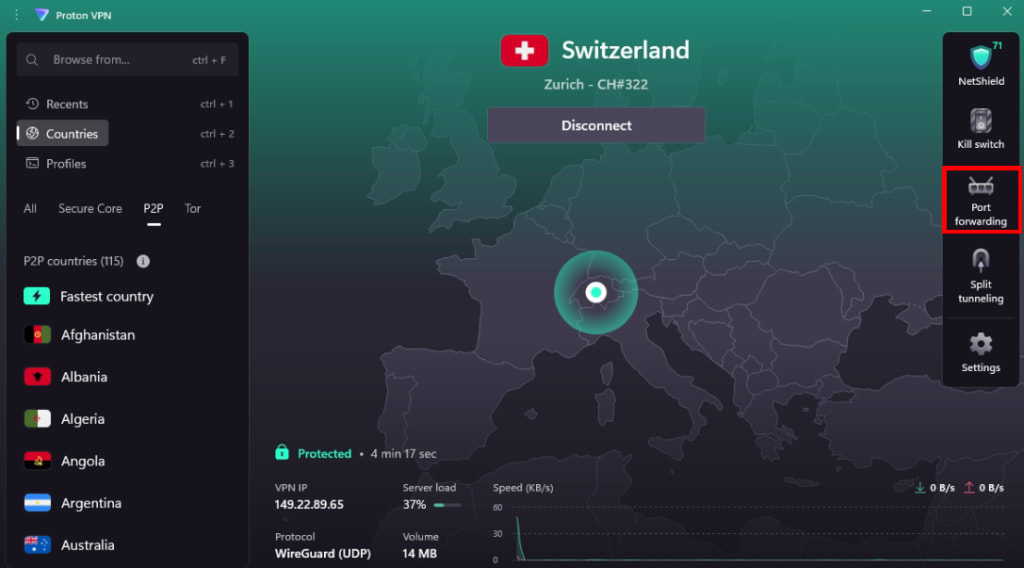1024x568 pixels.
Task: Open the three-dot menu in title bar
Action: click(16, 14)
